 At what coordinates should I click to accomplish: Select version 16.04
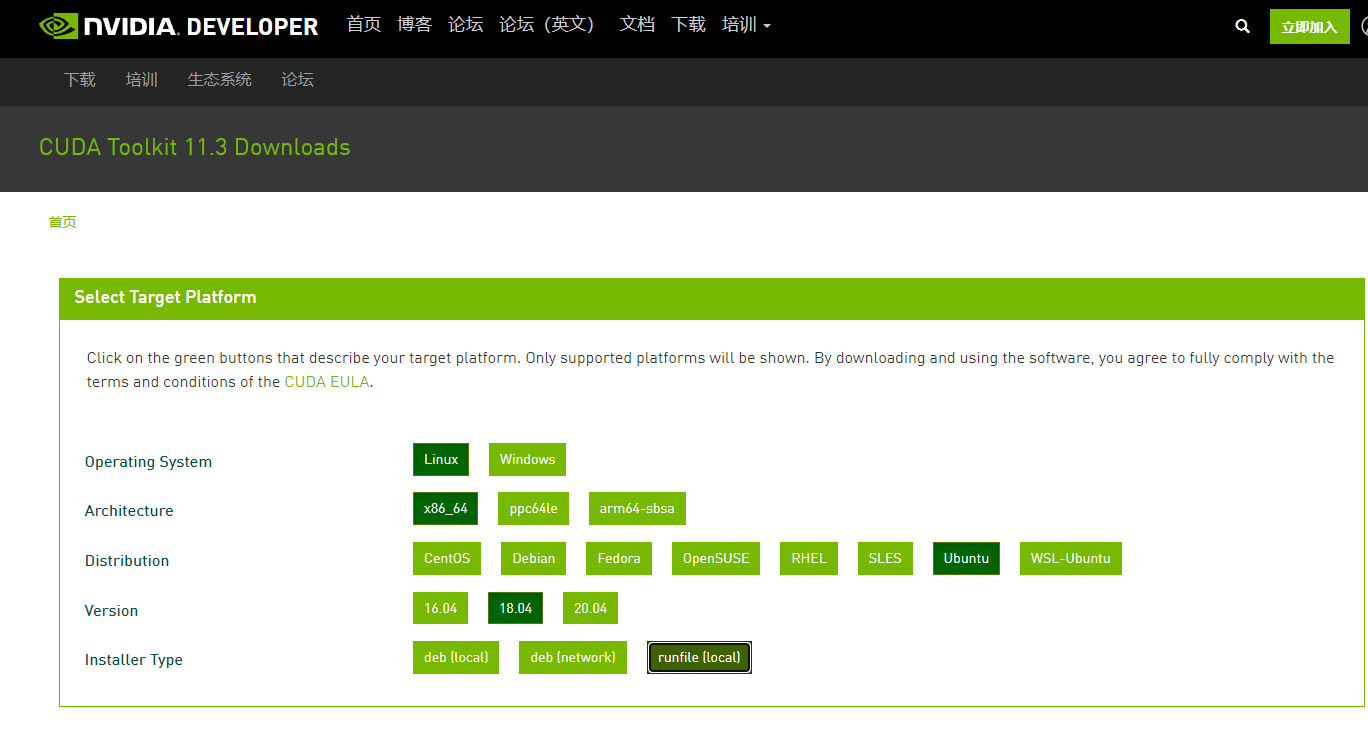pos(440,608)
